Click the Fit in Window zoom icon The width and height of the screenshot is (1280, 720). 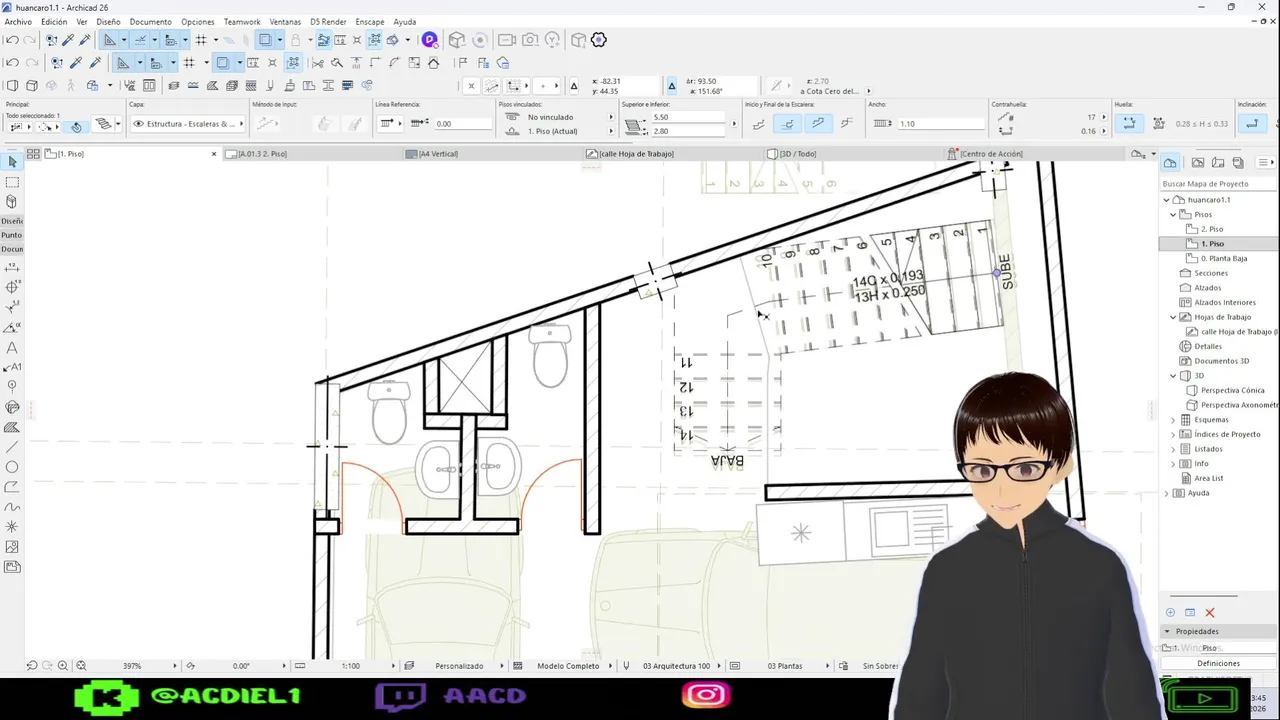tap(81, 666)
